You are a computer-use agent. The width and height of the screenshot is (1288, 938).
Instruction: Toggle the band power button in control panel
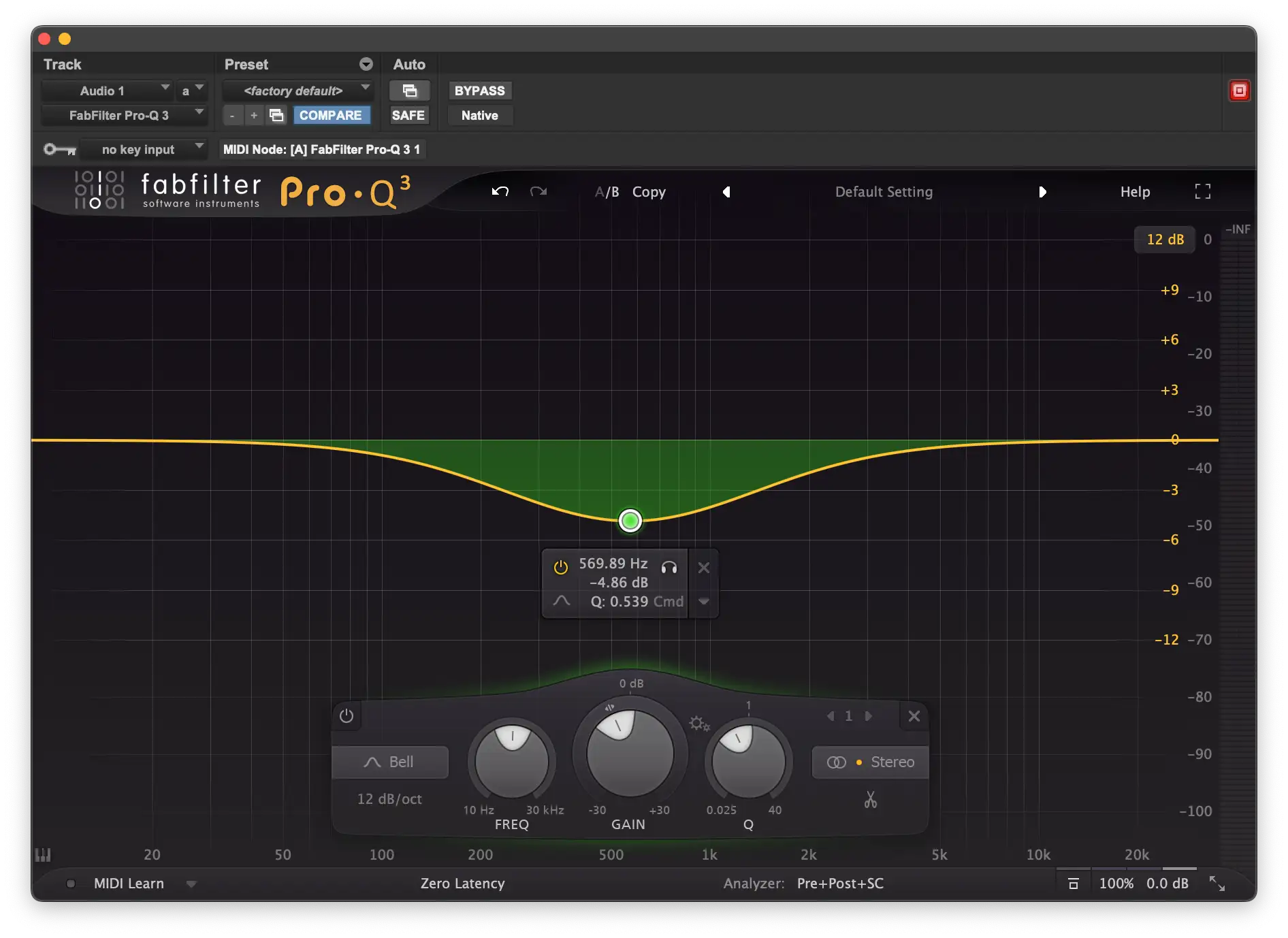point(347,716)
